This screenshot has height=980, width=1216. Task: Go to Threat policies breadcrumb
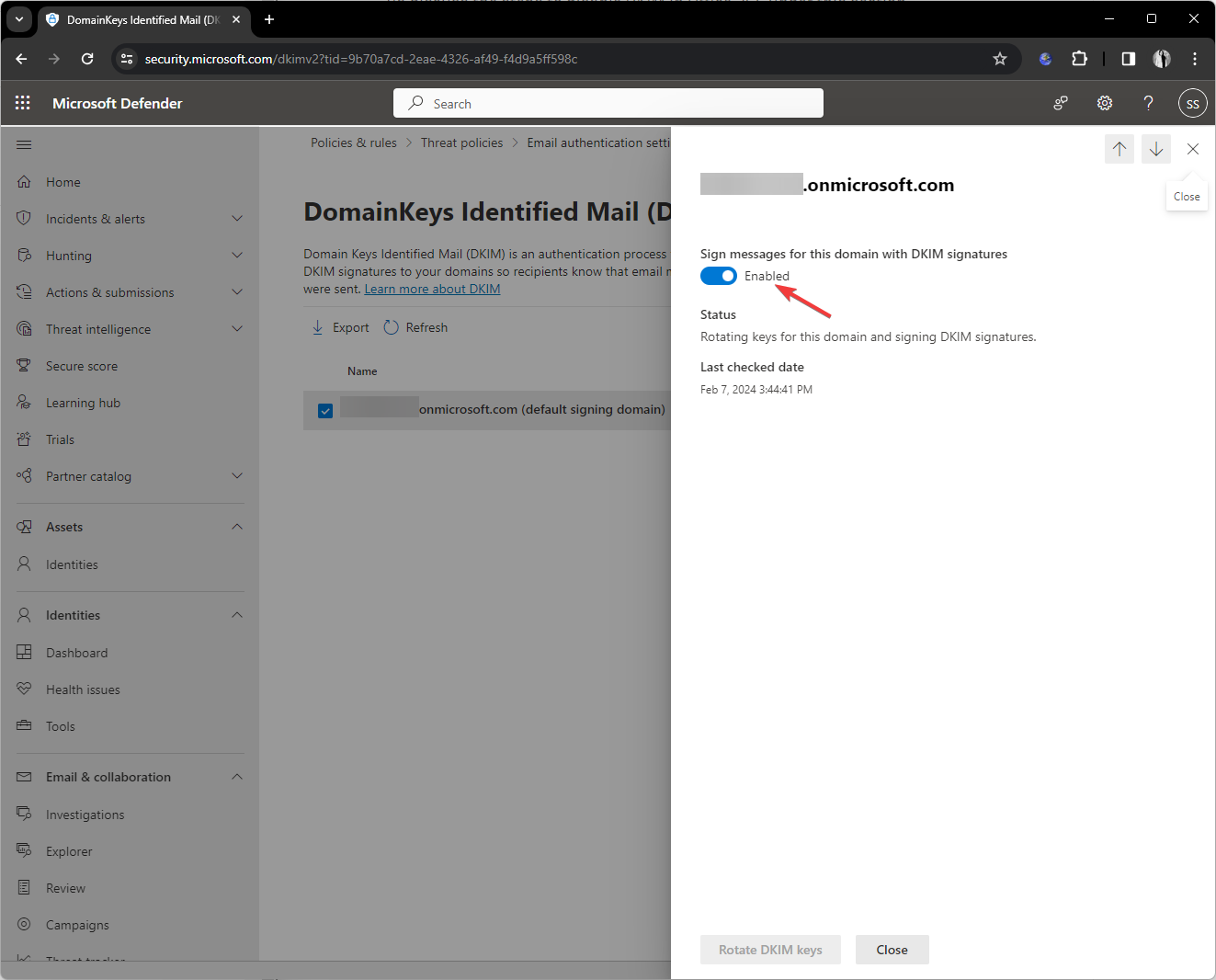[461, 142]
